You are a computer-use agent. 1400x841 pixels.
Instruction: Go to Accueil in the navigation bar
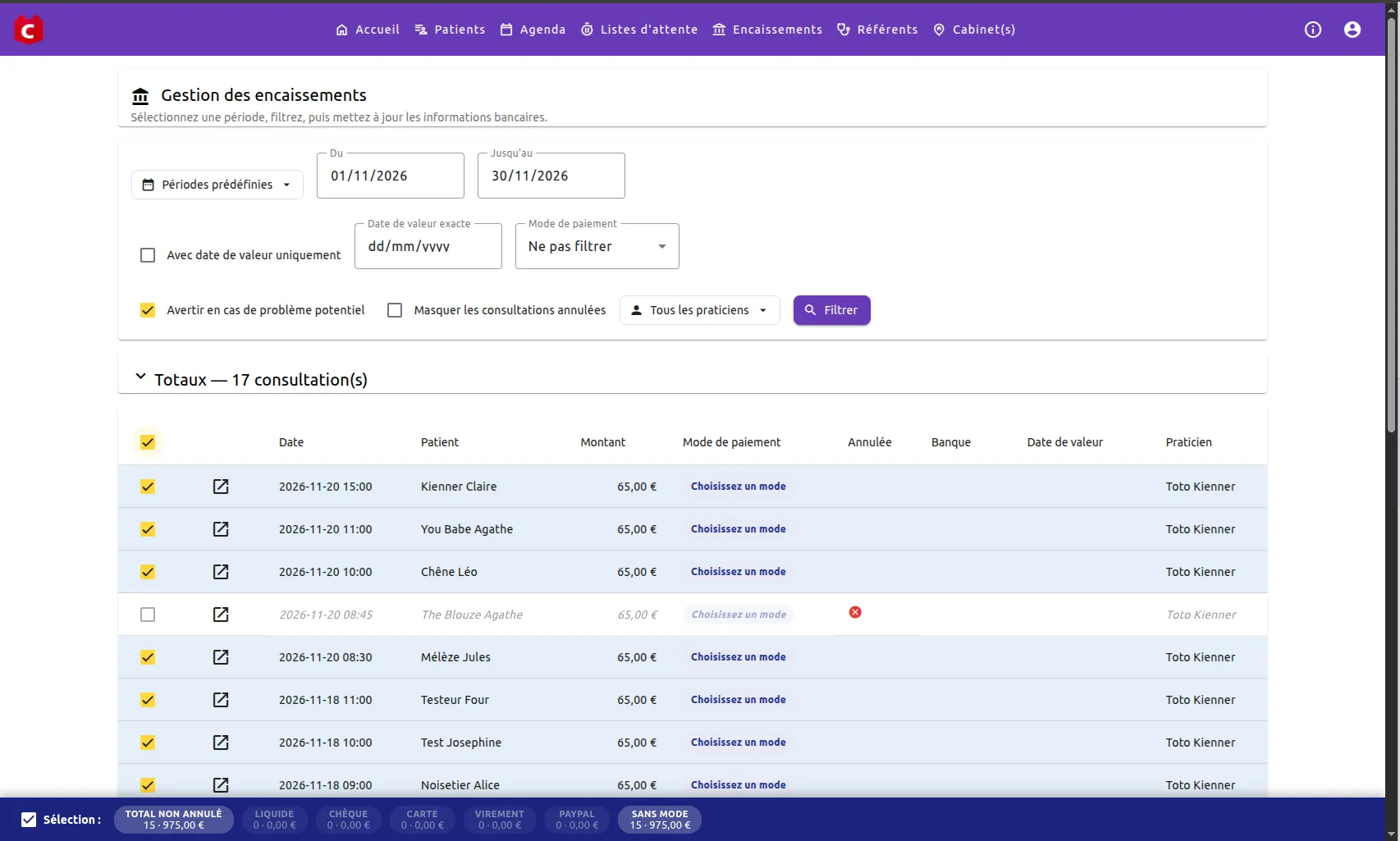(368, 30)
